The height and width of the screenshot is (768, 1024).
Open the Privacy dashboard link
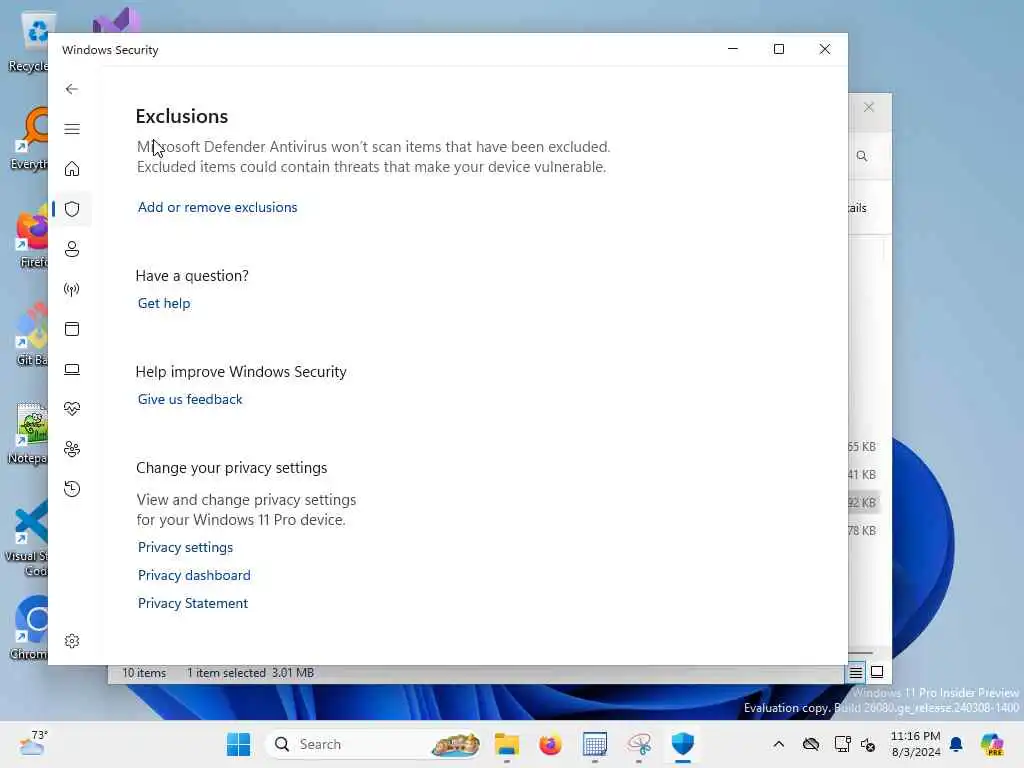194,575
